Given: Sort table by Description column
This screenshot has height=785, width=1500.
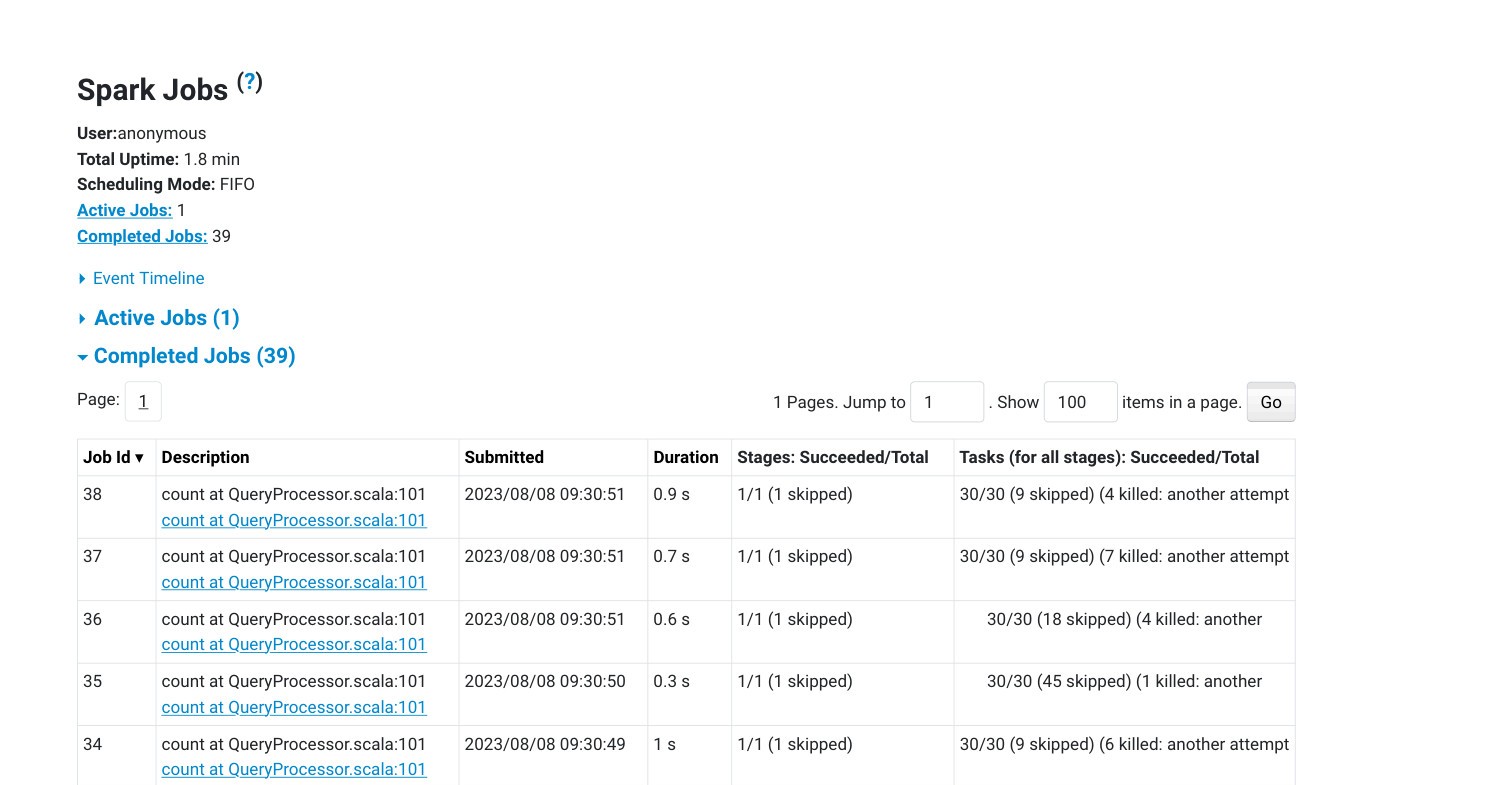Looking at the screenshot, I should pyautogui.click(x=205, y=457).
